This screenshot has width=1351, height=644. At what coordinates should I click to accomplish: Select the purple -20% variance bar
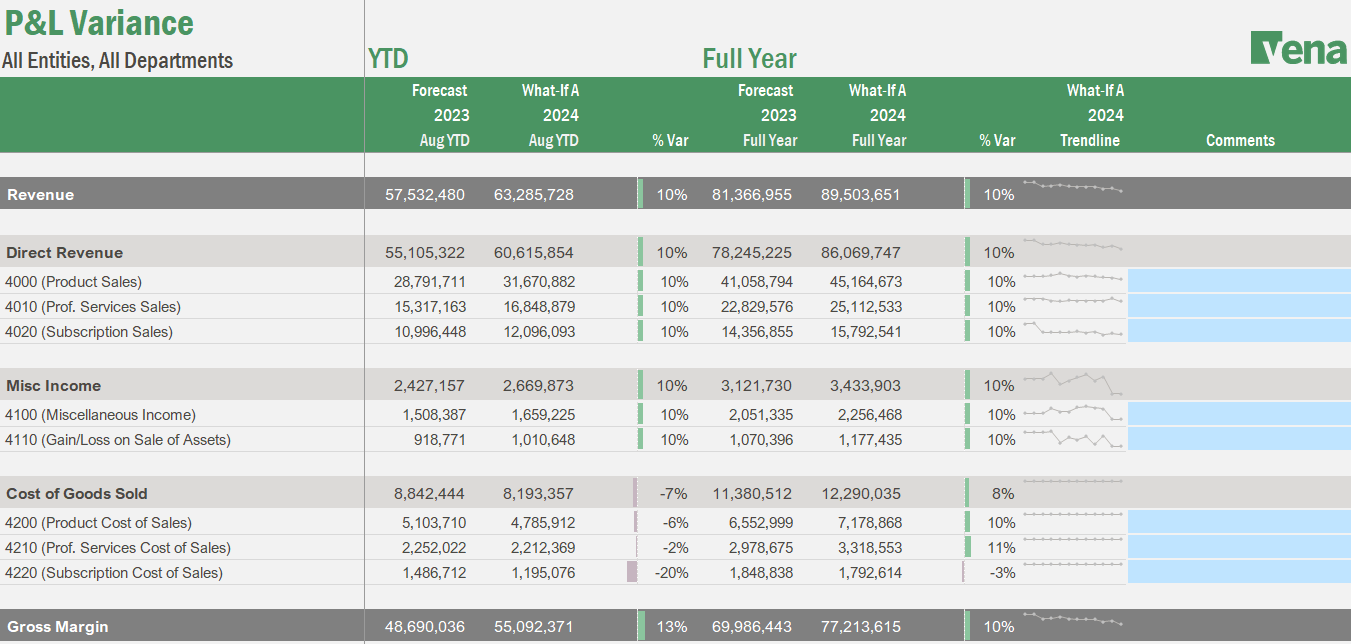[x=633, y=572]
